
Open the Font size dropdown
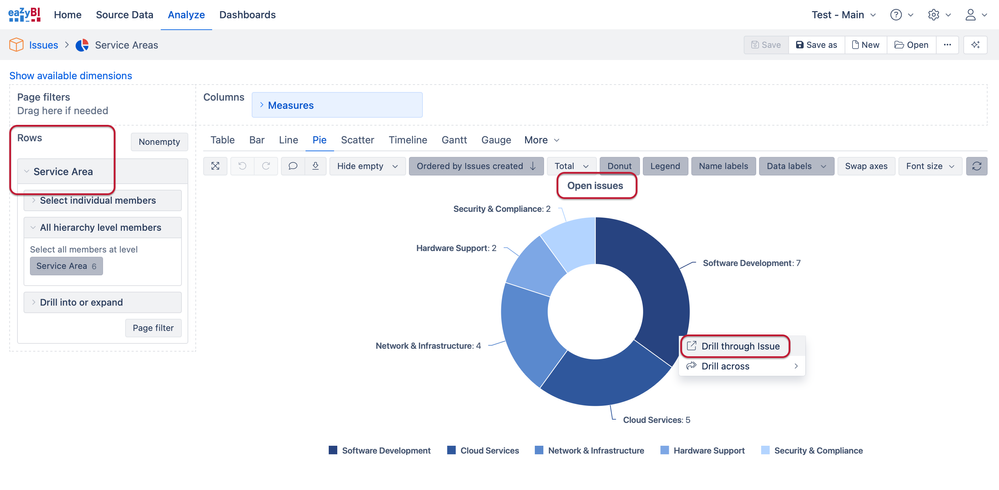pos(930,166)
